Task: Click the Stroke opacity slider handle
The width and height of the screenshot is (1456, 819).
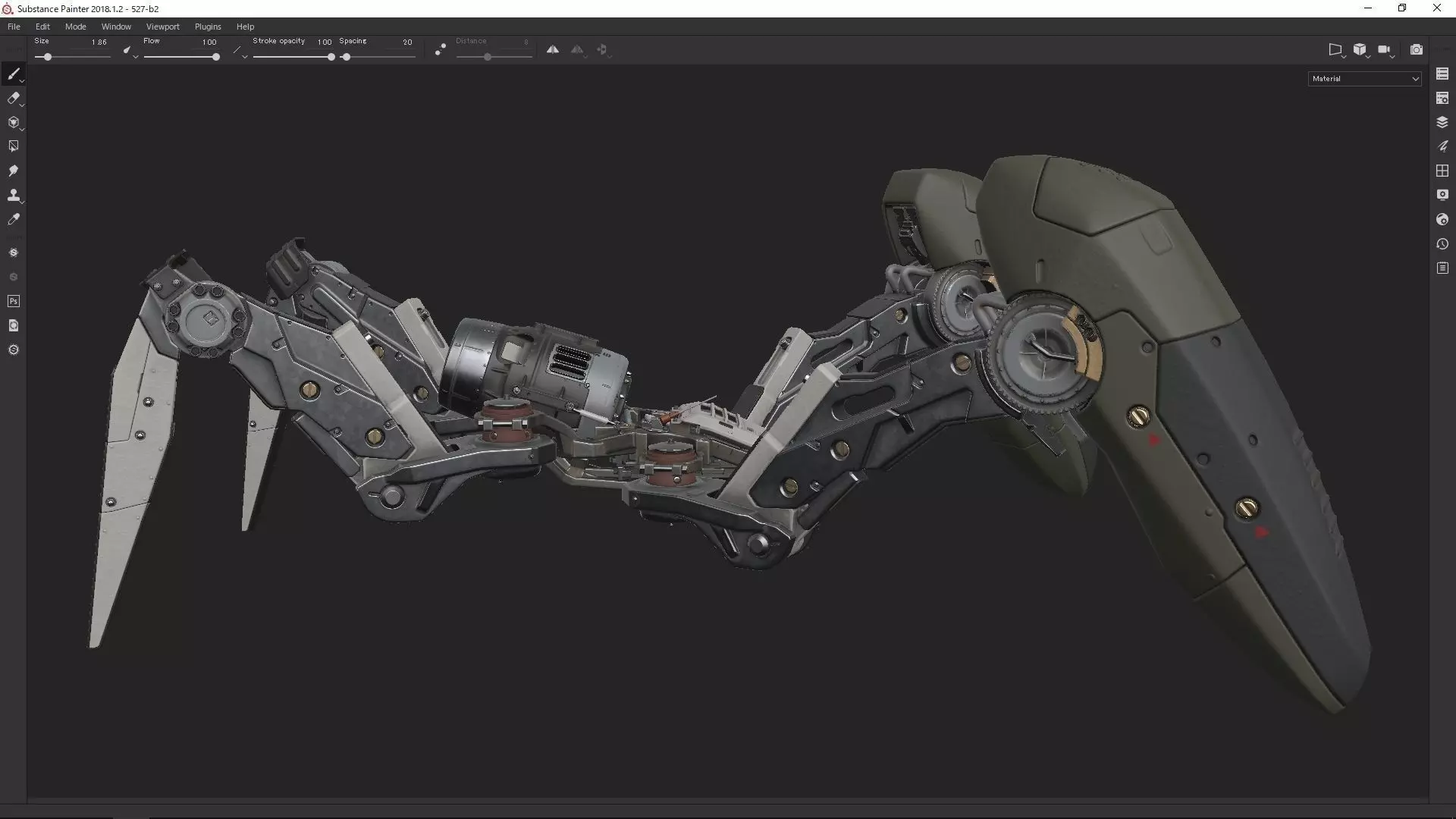Action: coord(331,57)
